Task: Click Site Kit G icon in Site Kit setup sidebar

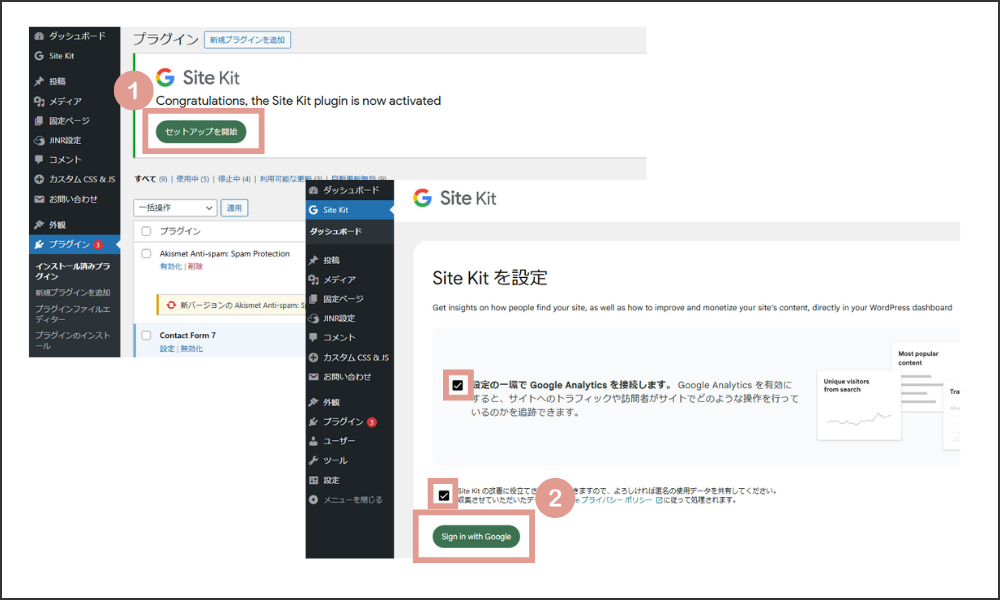Action: pos(313,210)
